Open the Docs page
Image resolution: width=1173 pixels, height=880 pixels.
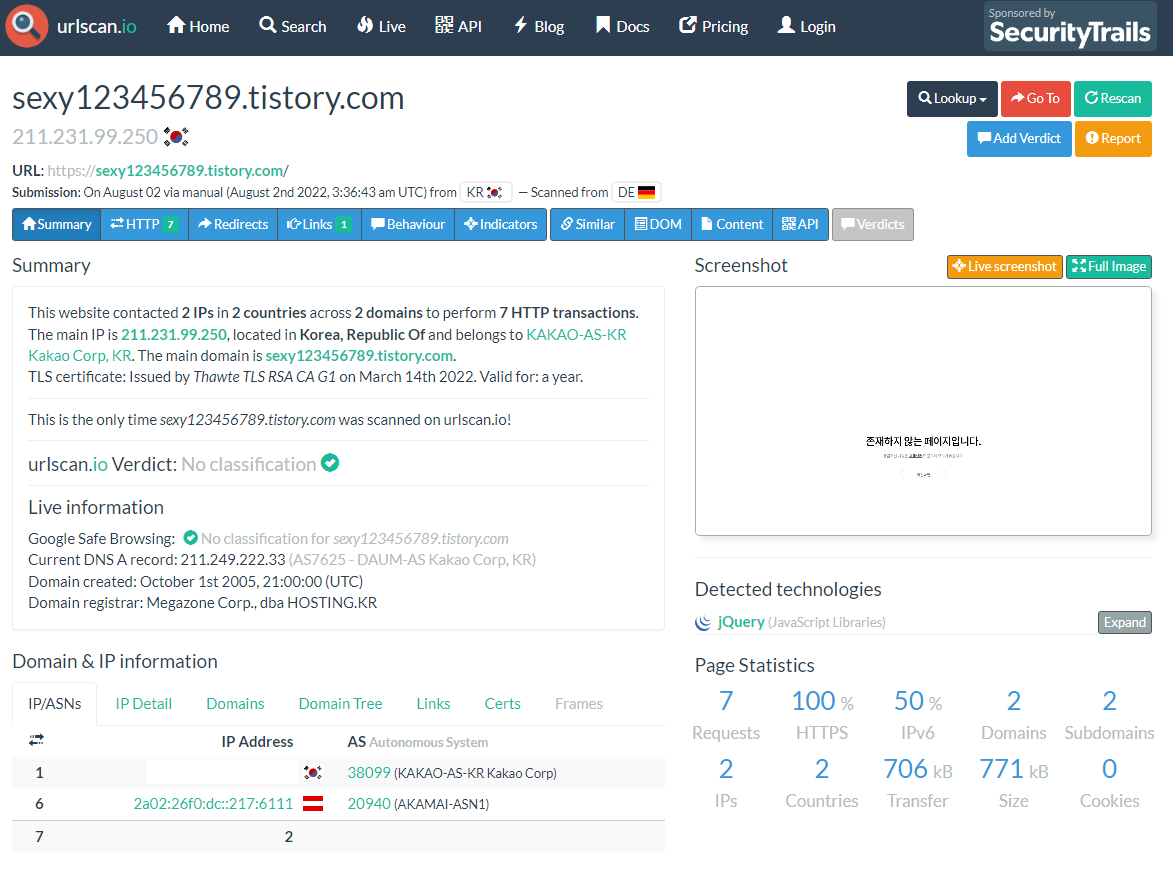point(622,26)
